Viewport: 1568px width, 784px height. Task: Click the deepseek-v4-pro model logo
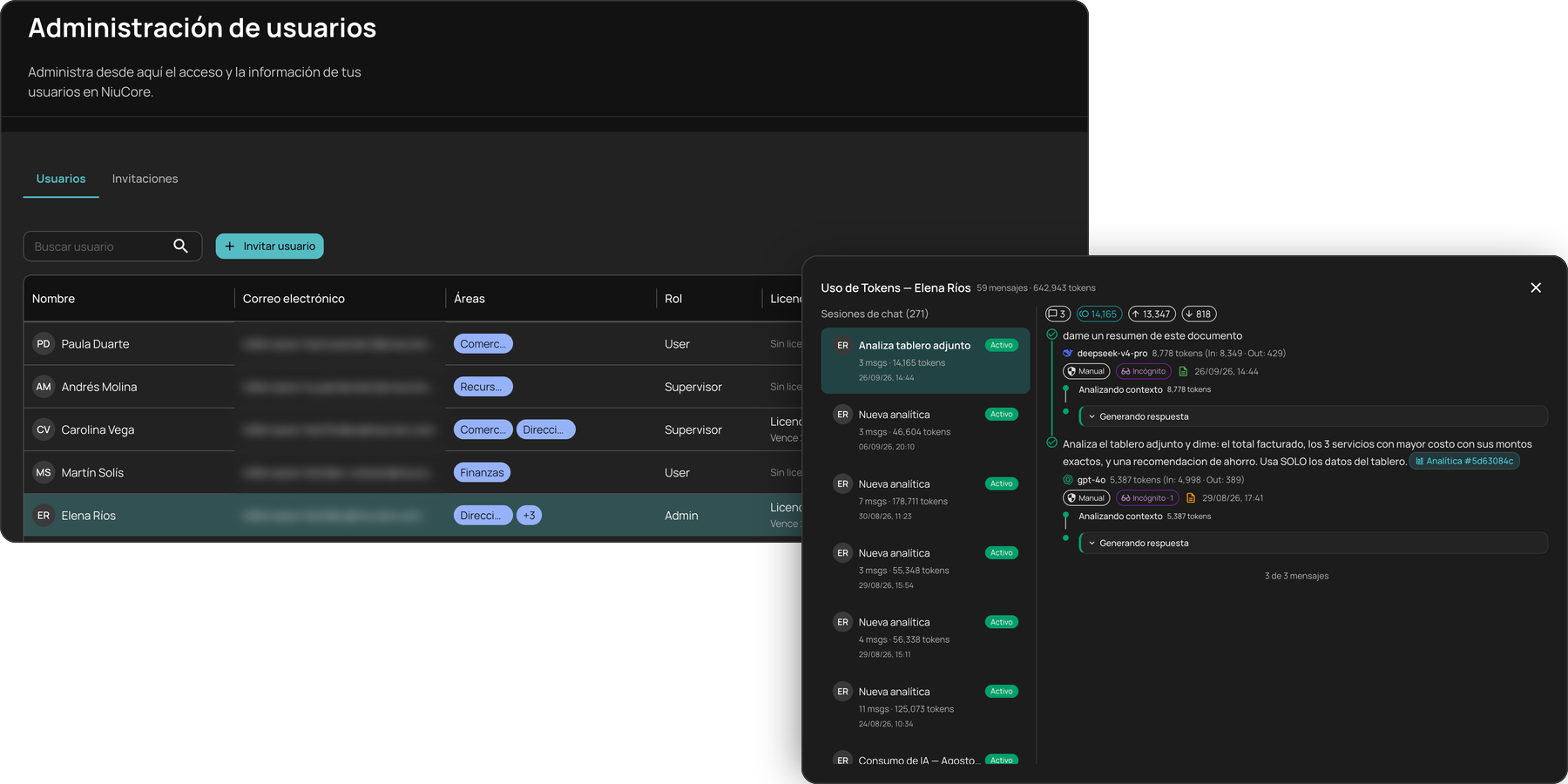[x=1068, y=354]
